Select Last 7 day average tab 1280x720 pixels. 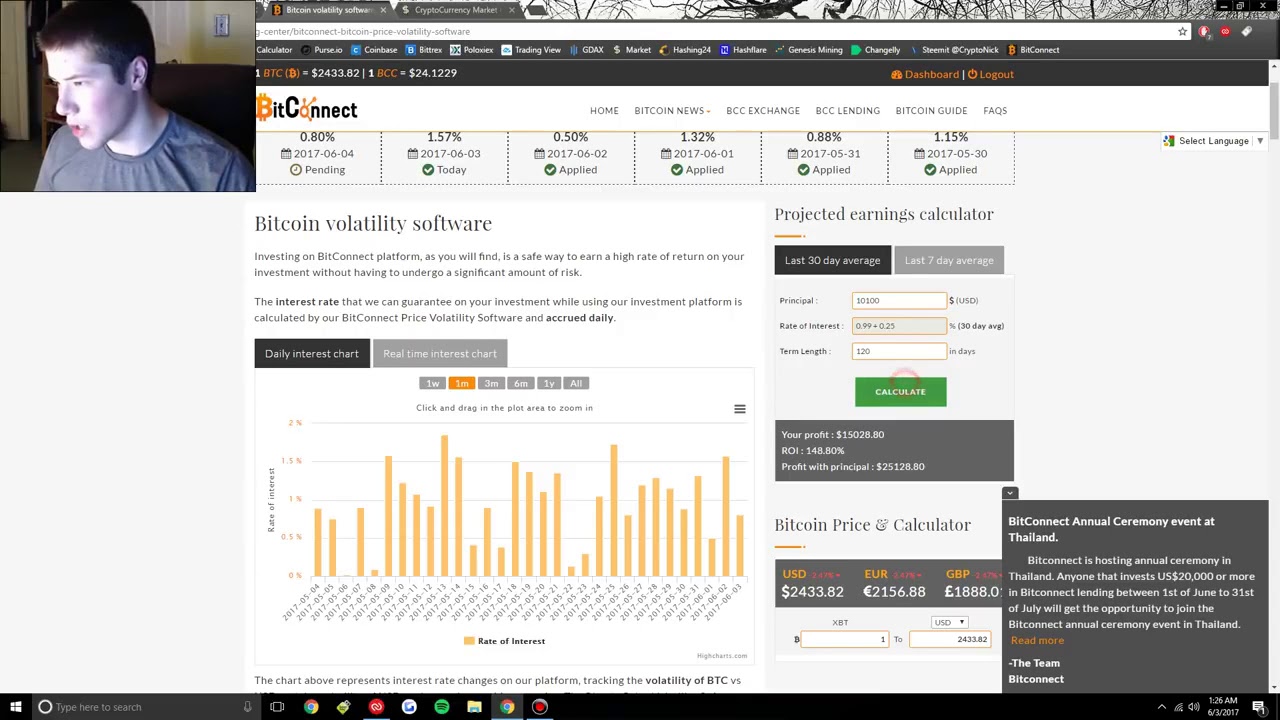click(949, 260)
